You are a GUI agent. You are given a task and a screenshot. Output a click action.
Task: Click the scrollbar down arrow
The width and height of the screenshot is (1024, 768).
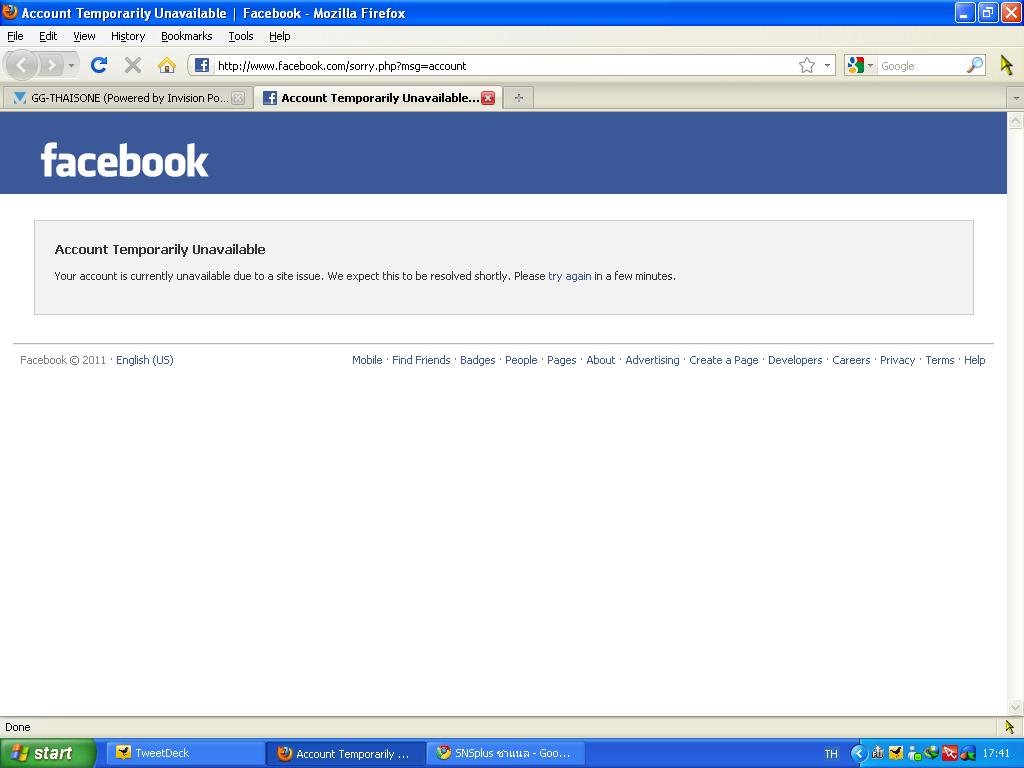[x=1015, y=707]
